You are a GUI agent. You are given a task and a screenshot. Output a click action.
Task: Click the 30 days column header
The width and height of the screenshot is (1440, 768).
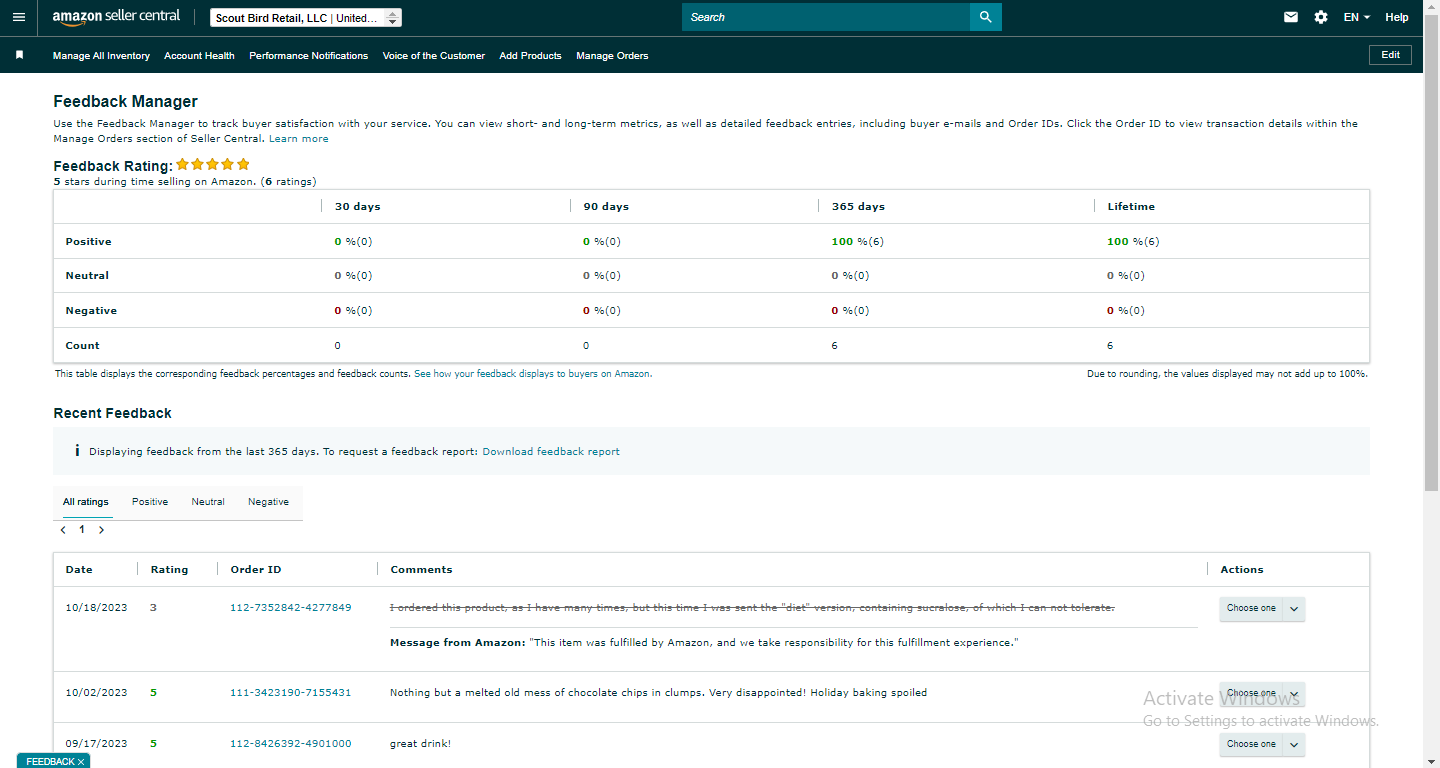tap(357, 207)
